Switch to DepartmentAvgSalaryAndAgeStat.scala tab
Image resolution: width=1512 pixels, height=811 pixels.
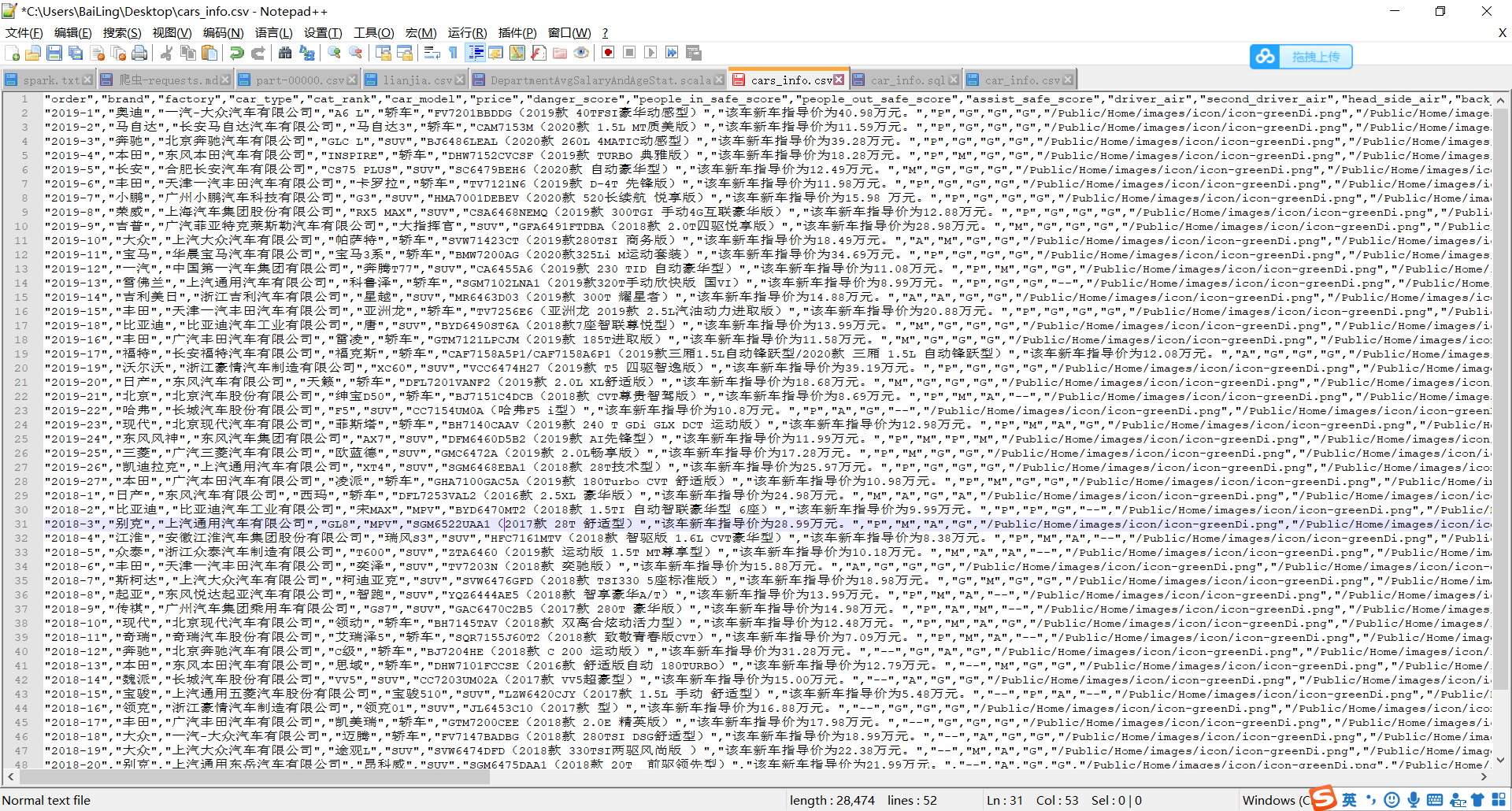(x=600, y=80)
